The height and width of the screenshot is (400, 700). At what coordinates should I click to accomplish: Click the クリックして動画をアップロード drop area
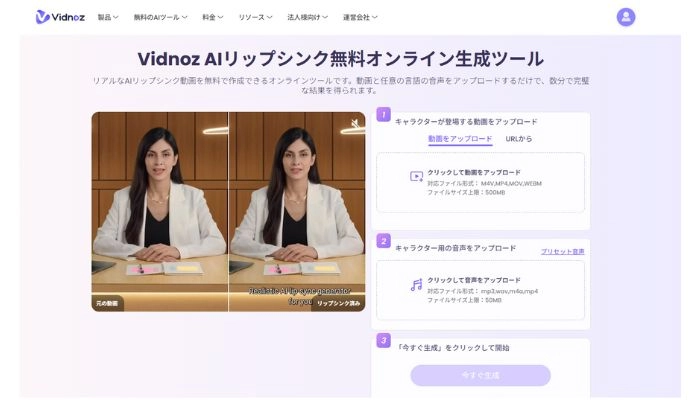pos(480,182)
